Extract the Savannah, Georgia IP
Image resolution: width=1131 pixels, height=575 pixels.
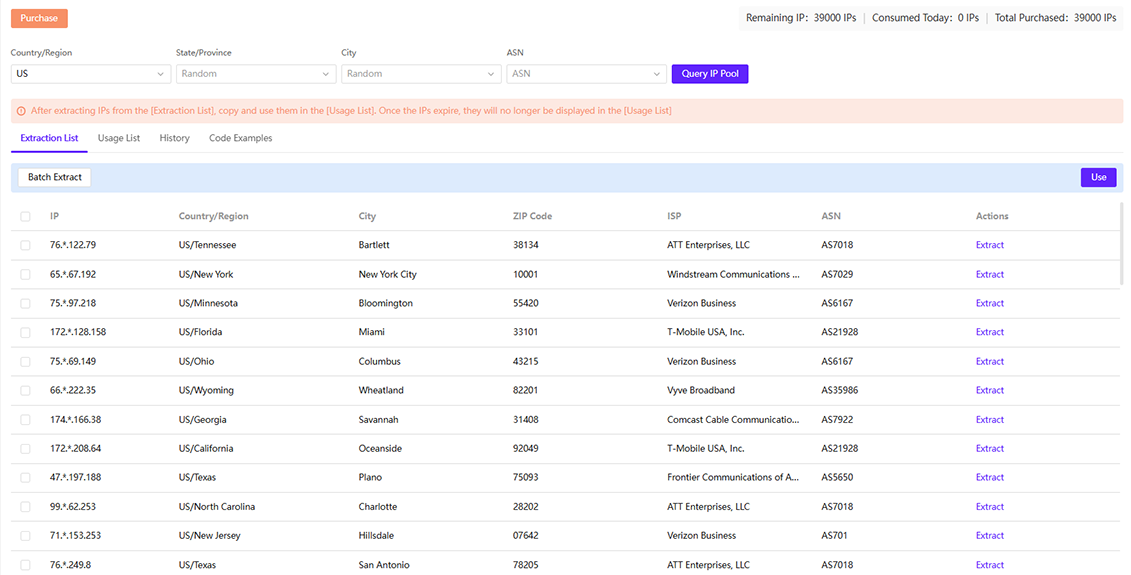click(990, 419)
